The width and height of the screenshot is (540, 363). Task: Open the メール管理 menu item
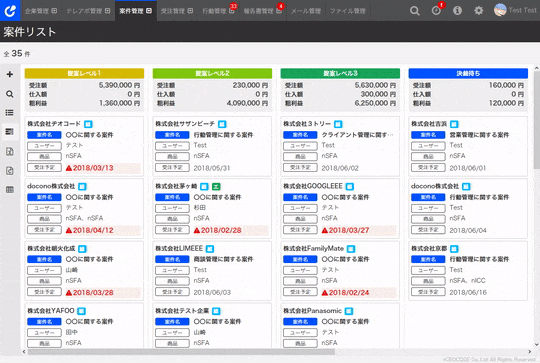(306, 11)
